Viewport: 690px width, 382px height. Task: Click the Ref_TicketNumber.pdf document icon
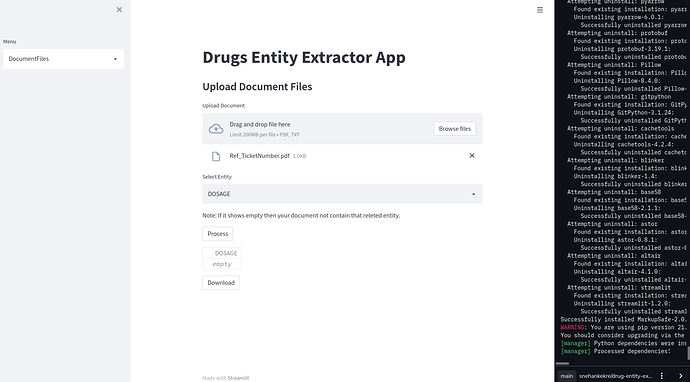pyautogui.click(x=216, y=156)
